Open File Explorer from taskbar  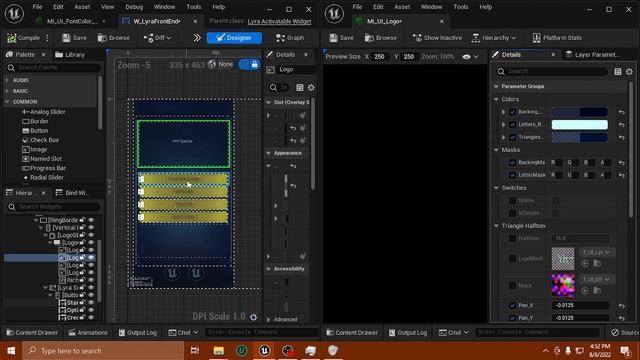coord(219,351)
